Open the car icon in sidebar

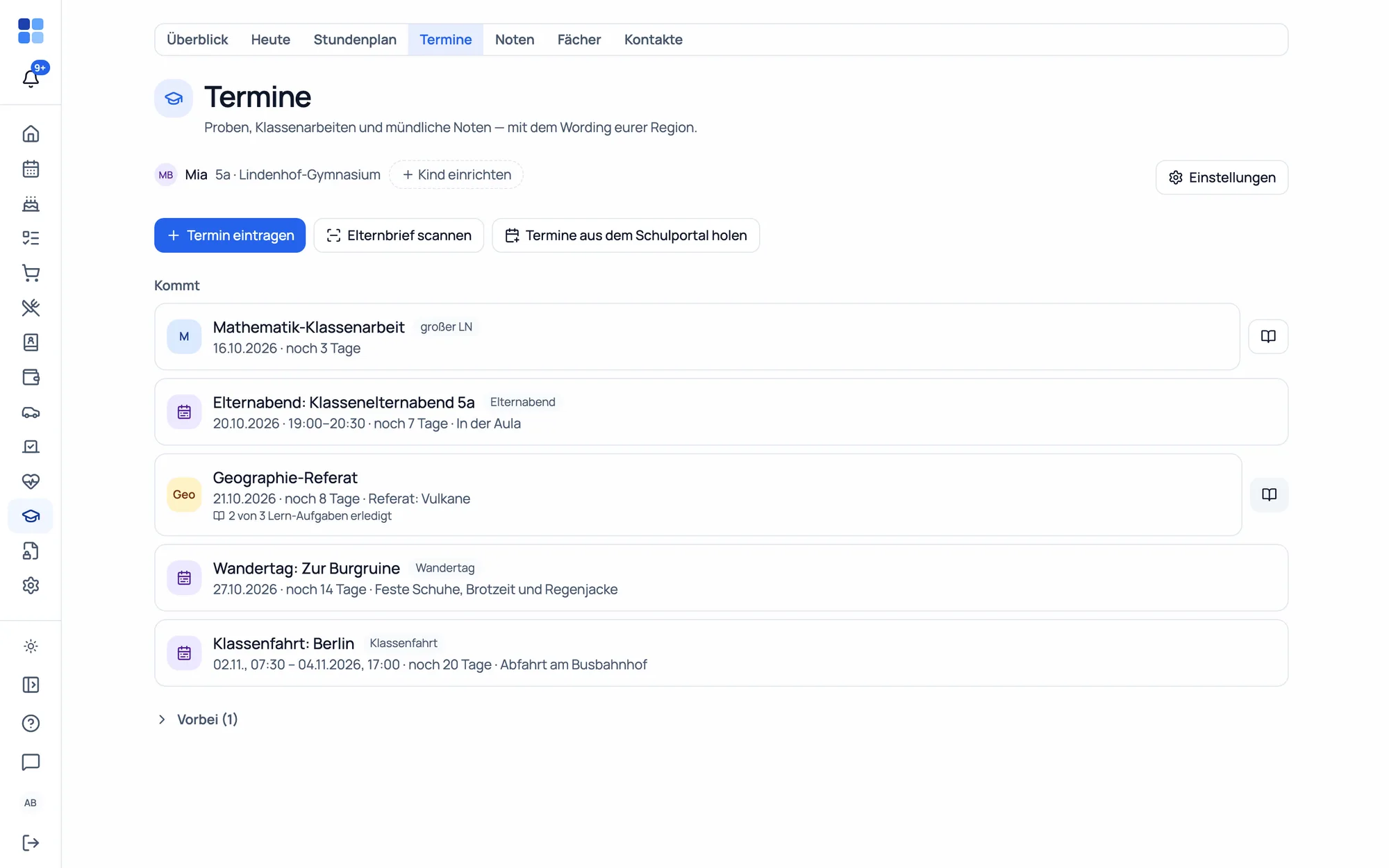[x=31, y=412]
